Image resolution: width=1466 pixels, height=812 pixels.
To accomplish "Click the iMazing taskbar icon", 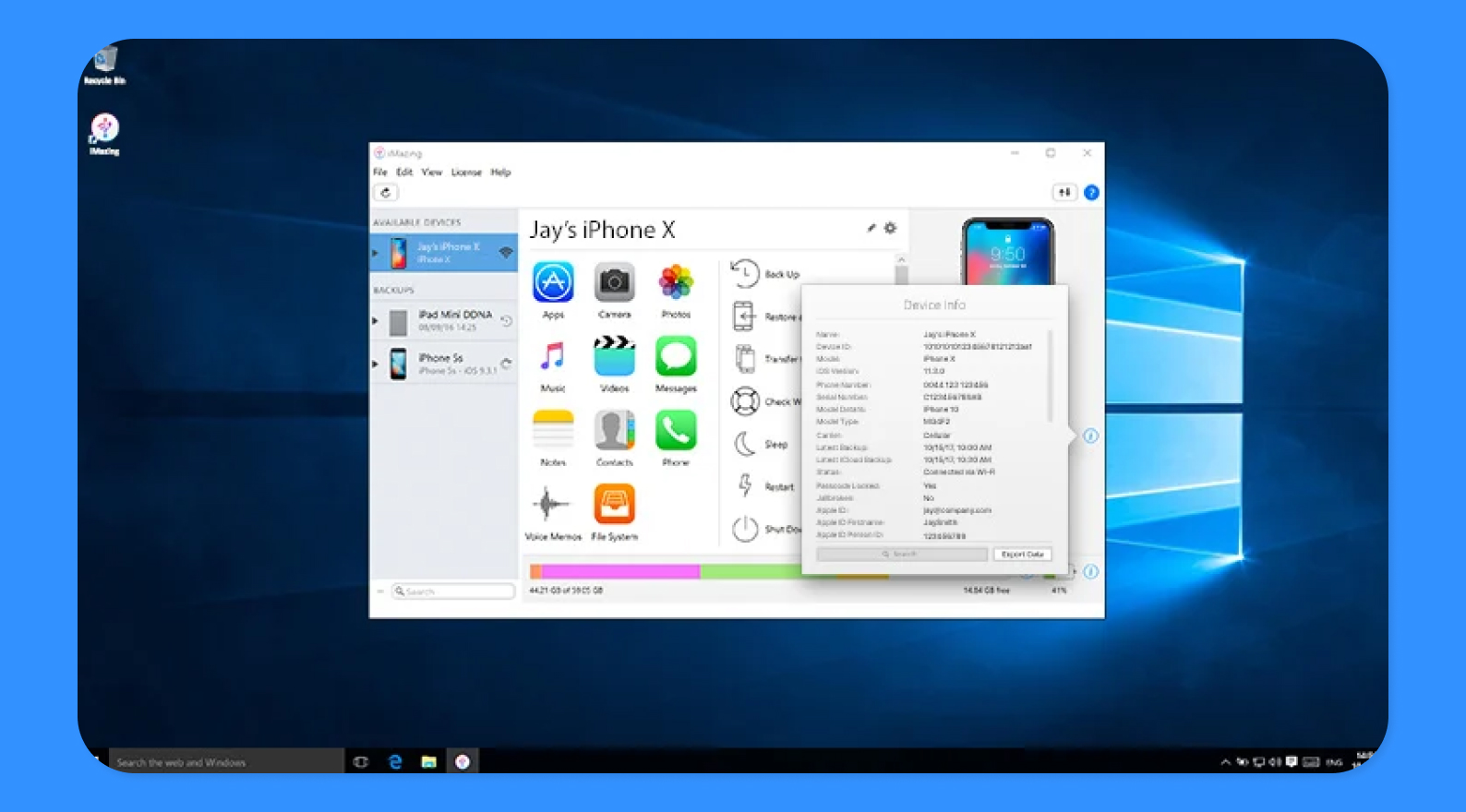I will [x=463, y=762].
